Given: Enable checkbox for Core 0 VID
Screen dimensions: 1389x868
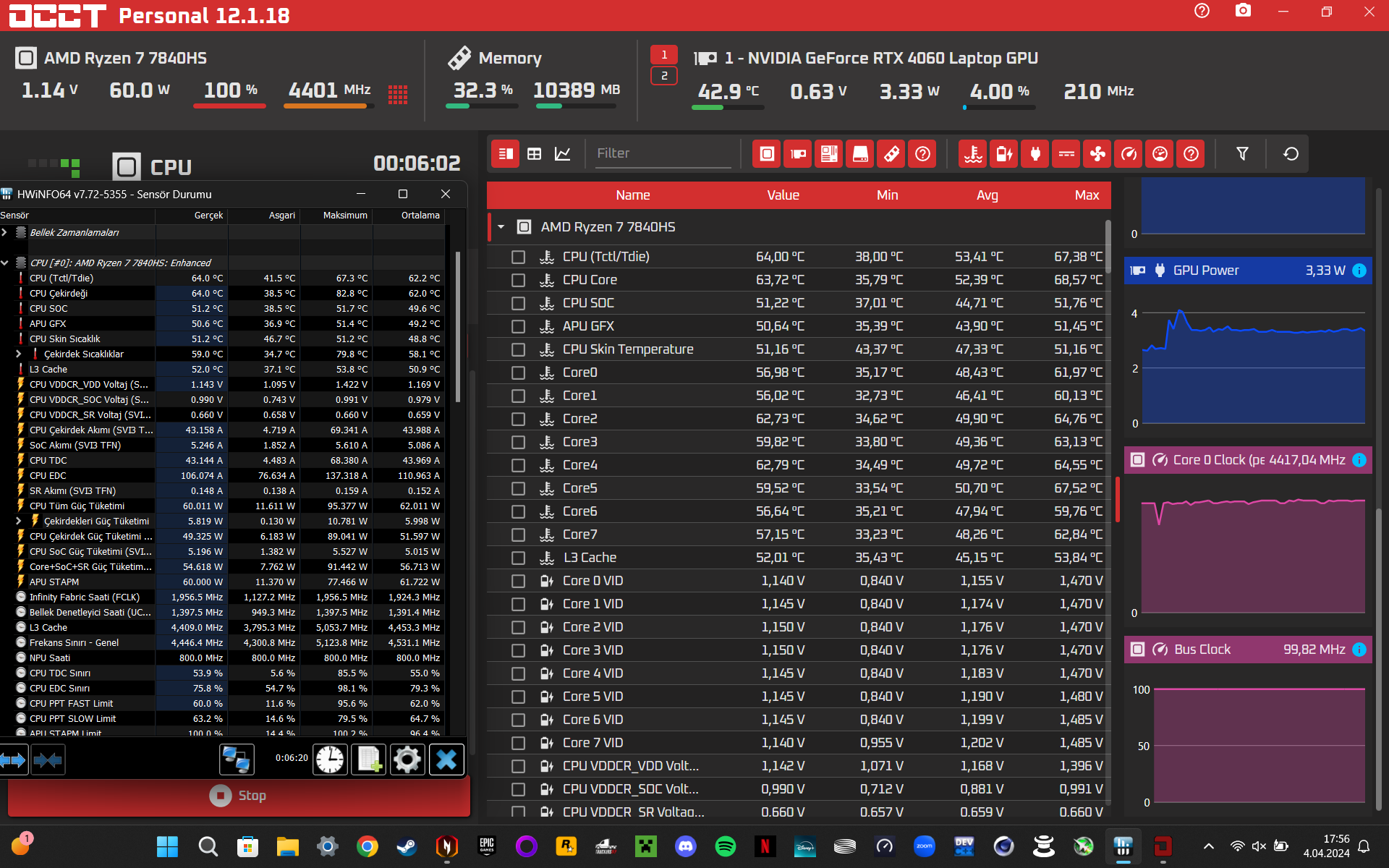Looking at the screenshot, I should tap(518, 581).
